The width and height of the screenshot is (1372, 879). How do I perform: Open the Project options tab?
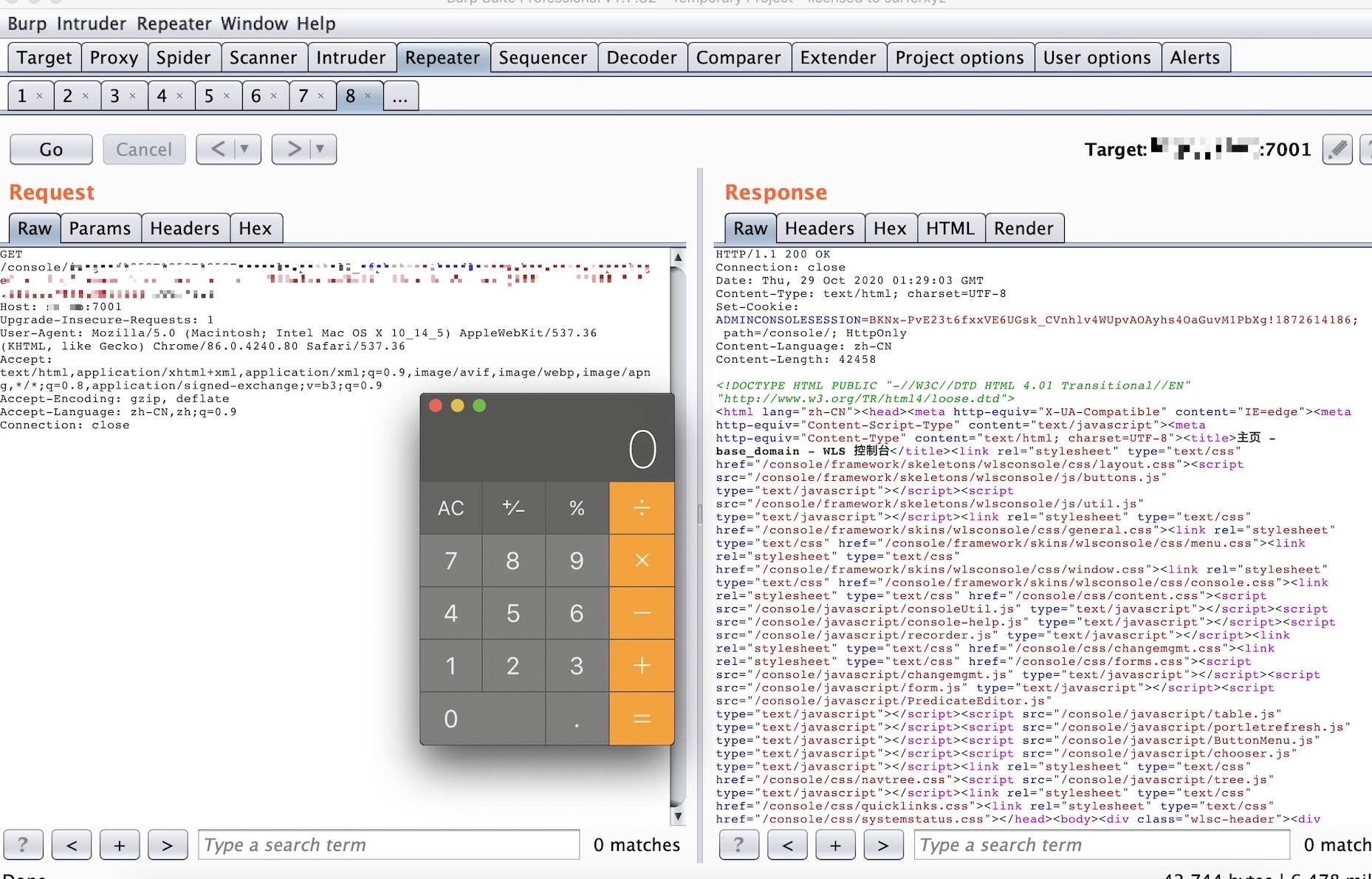[959, 58]
